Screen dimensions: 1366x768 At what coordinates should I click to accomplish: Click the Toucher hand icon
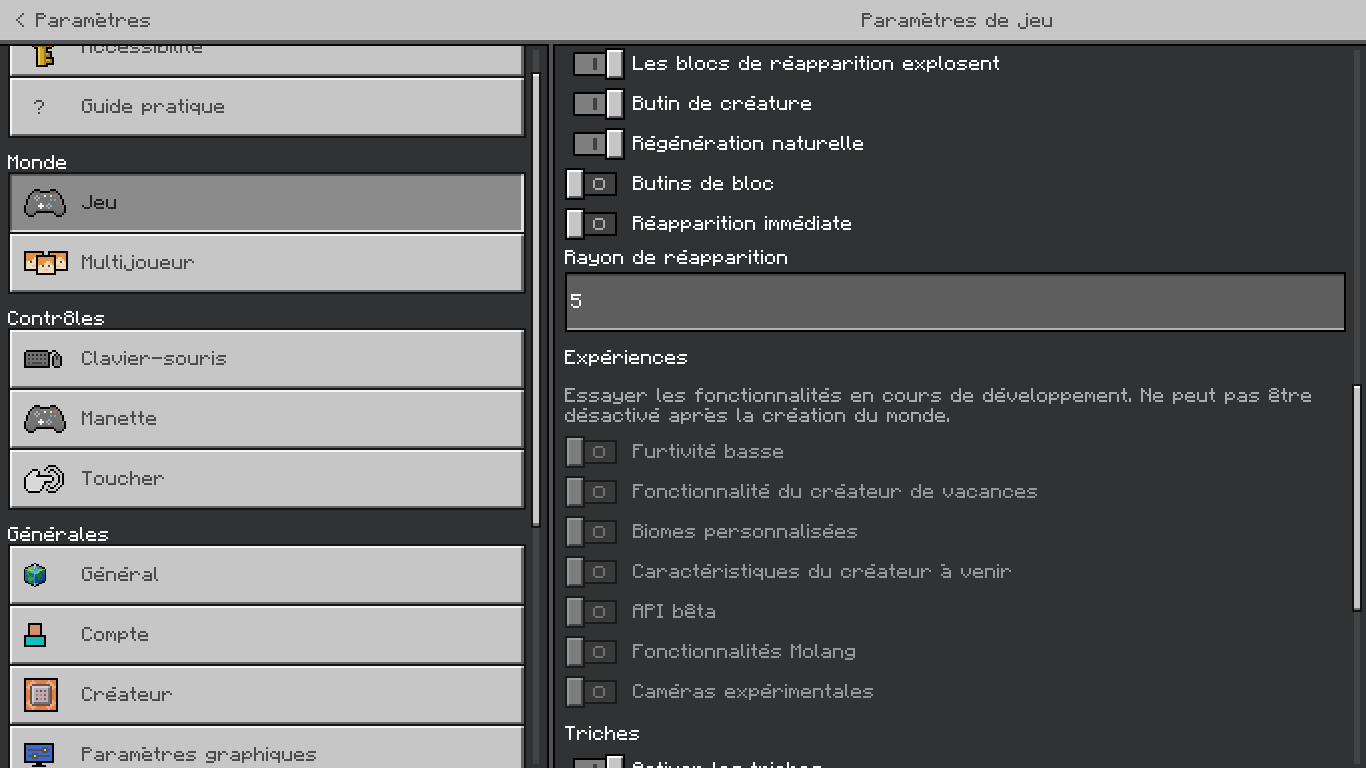point(43,479)
